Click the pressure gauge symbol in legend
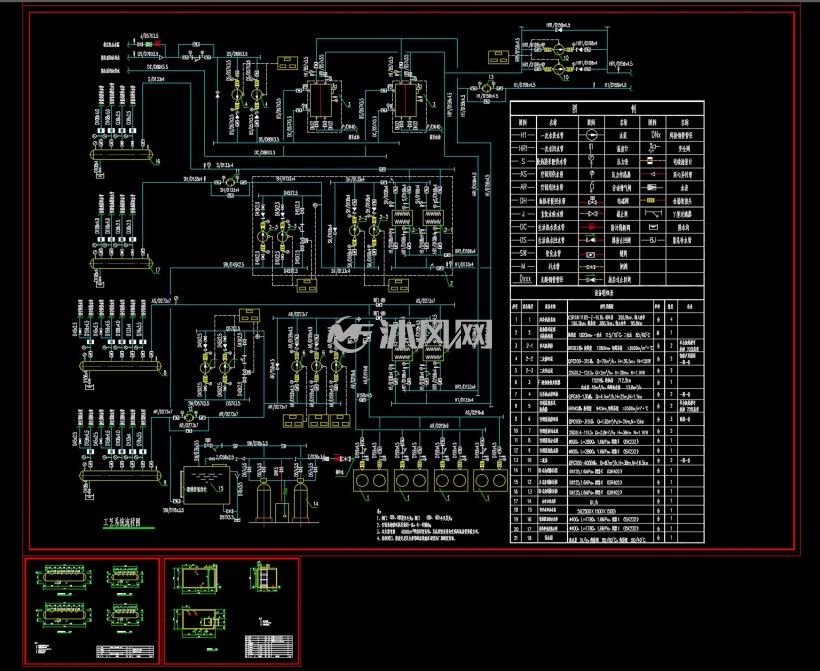This screenshot has height=671, width=820. (591, 162)
